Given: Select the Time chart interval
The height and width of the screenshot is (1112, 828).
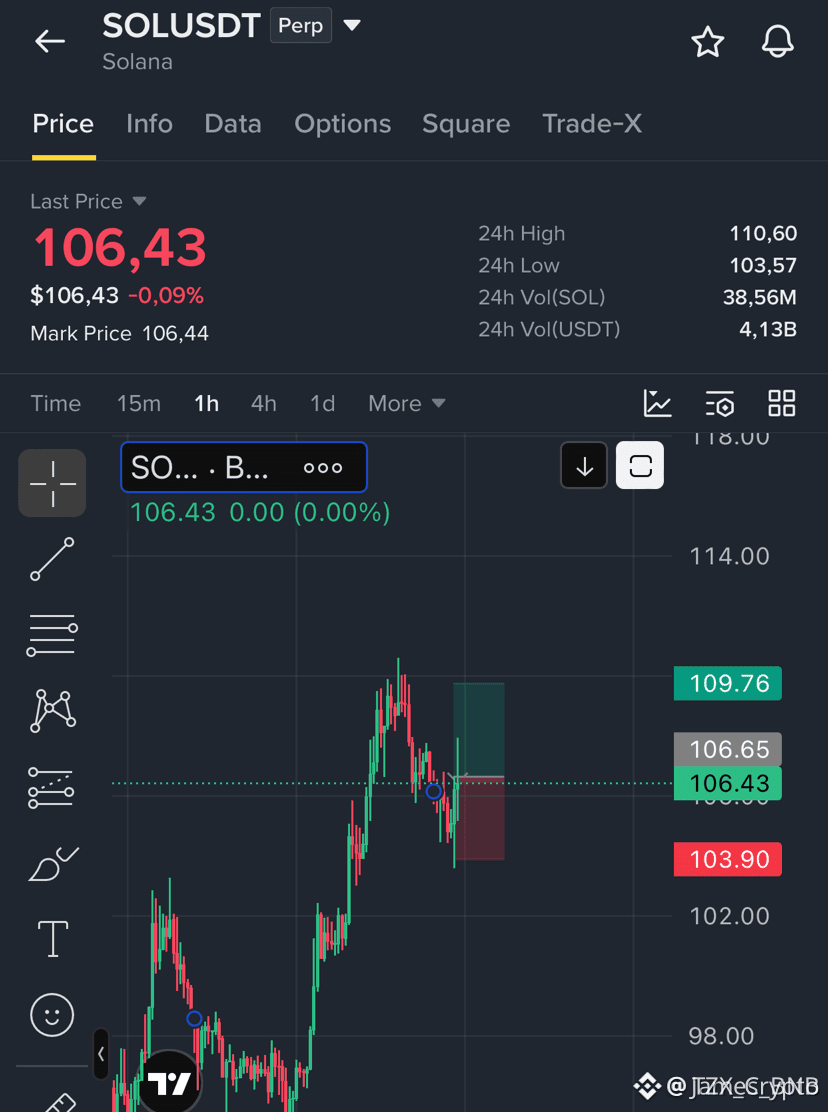Looking at the screenshot, I should pyautogui.click(x=55, y=404).
